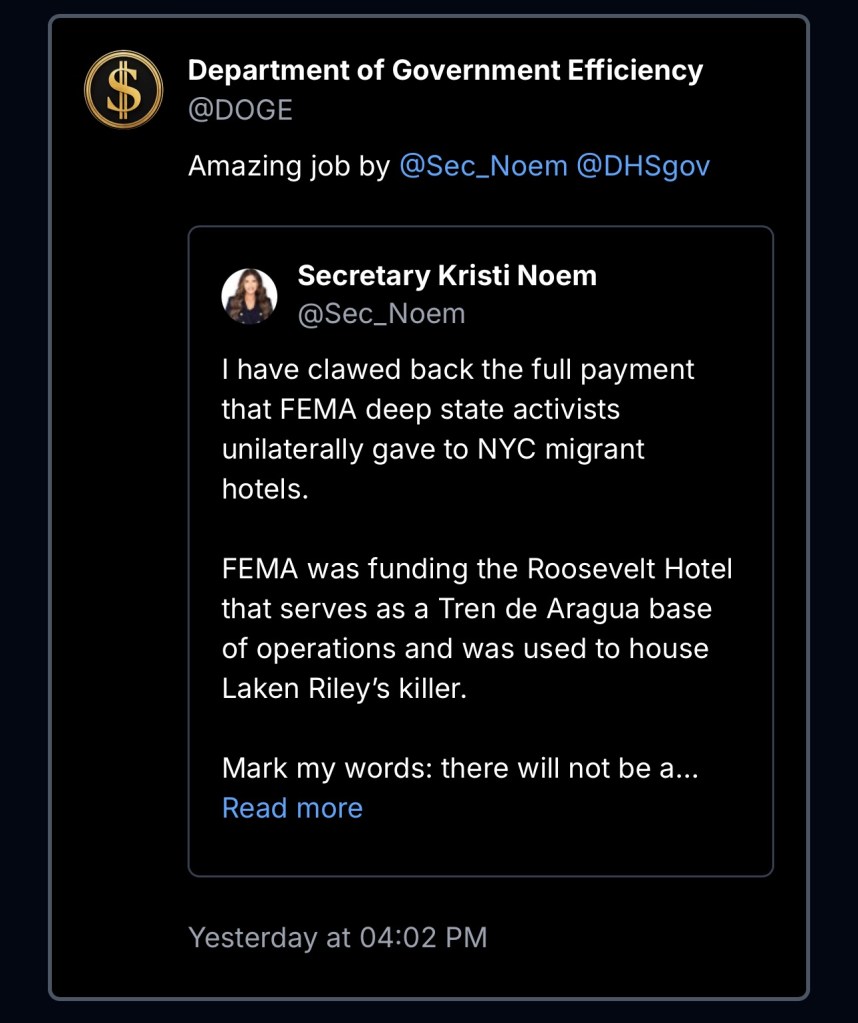This screenshot has width=858, height=1023.
Task: Open the Department of Government Efficiency display name
Action: pos(445,71)
